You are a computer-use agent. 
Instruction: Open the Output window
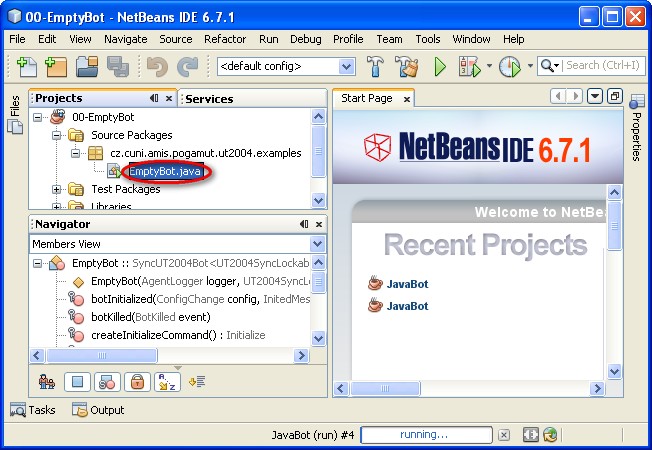point(98,410)
